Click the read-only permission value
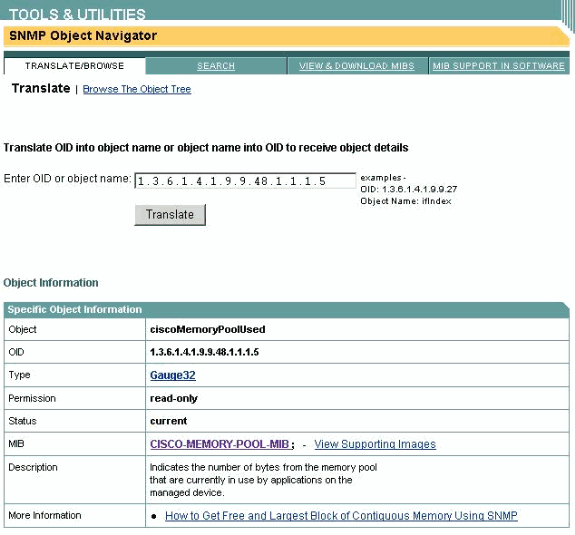 pos(174,398)
